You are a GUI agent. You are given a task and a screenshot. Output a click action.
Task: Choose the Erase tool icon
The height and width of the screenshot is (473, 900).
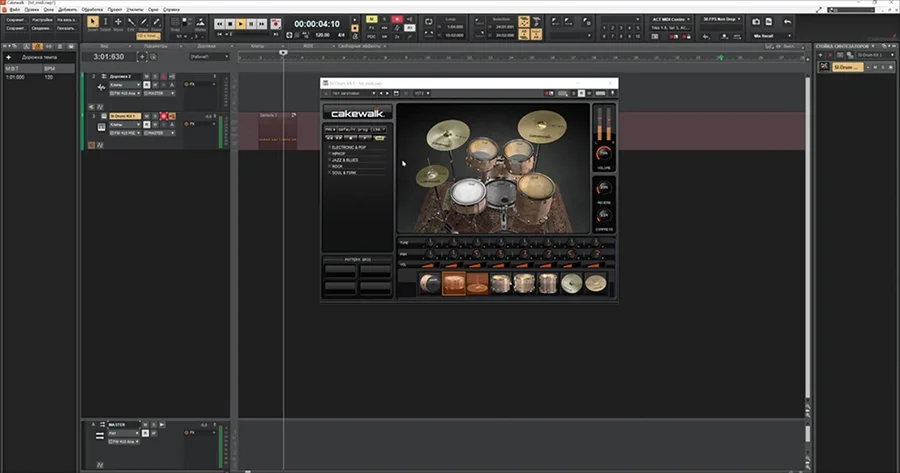(x=156, y=22)
